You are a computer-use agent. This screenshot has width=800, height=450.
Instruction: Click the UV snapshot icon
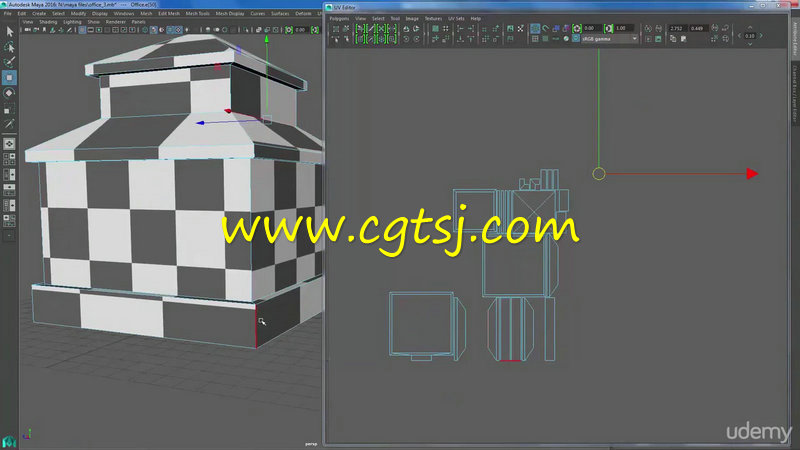pyautogui.click(x=658, y=39)
